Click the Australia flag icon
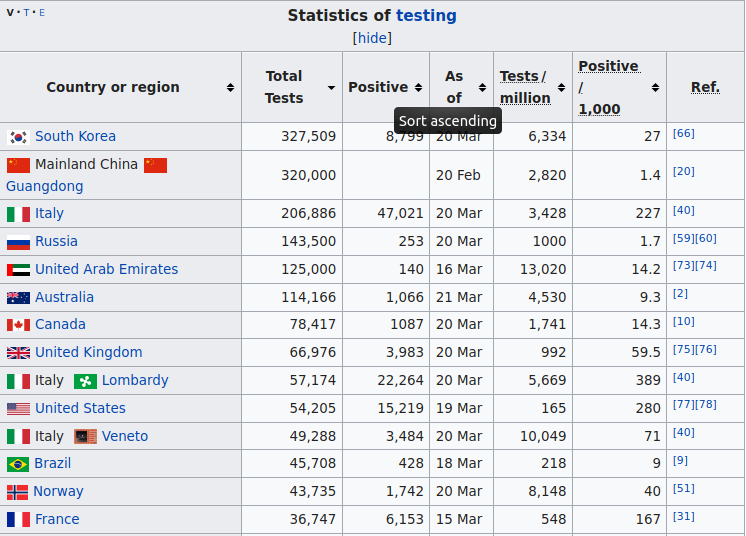This screenshot has width=746, height=536. pos(18,298)
